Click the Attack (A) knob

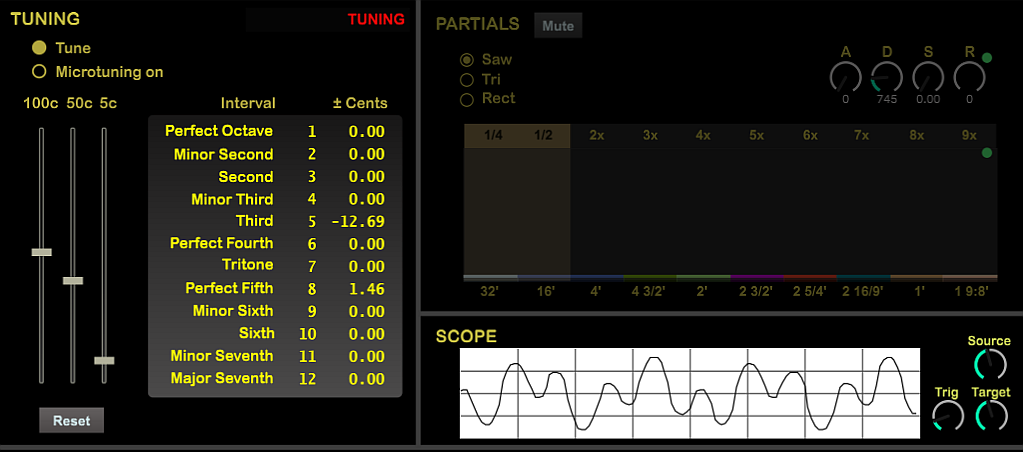(x=846, y=78)
